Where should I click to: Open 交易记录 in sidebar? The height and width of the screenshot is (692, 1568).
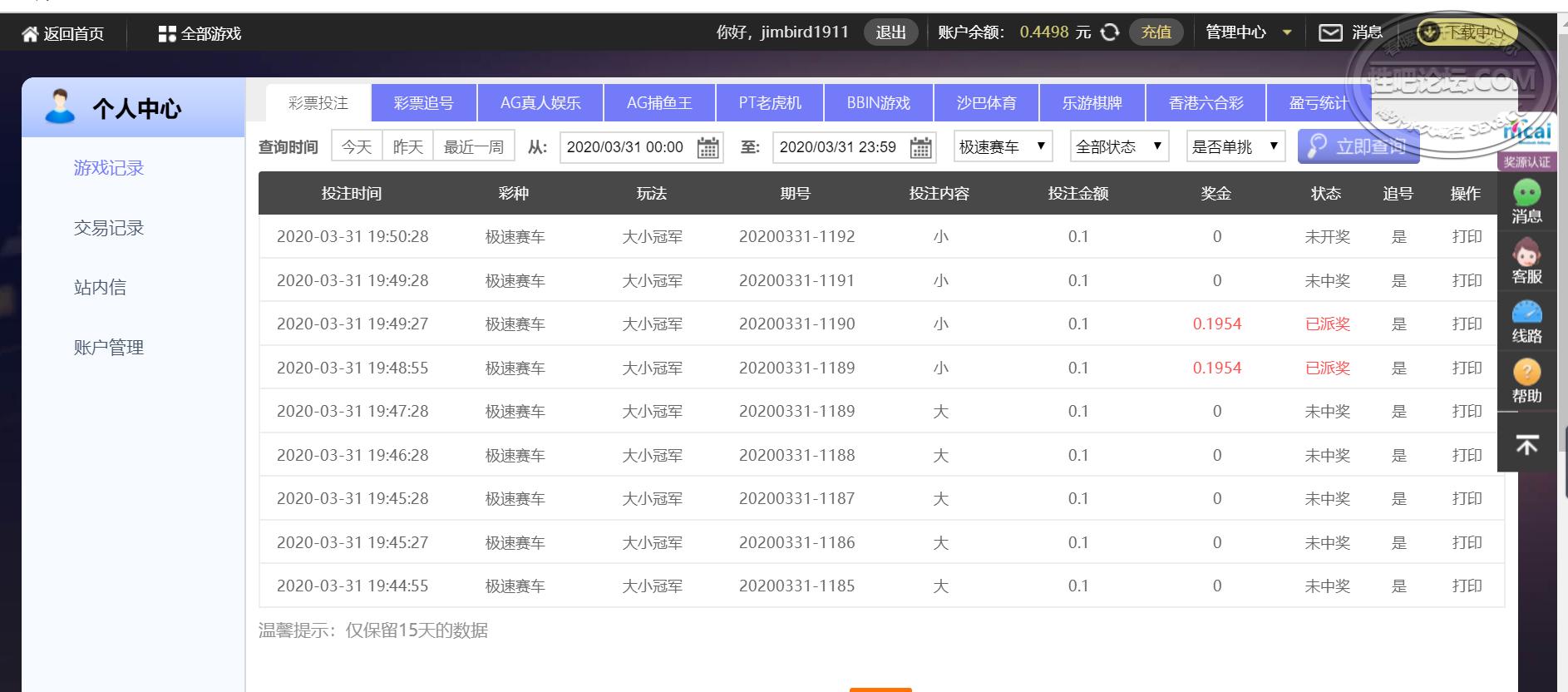click(109, 228)
